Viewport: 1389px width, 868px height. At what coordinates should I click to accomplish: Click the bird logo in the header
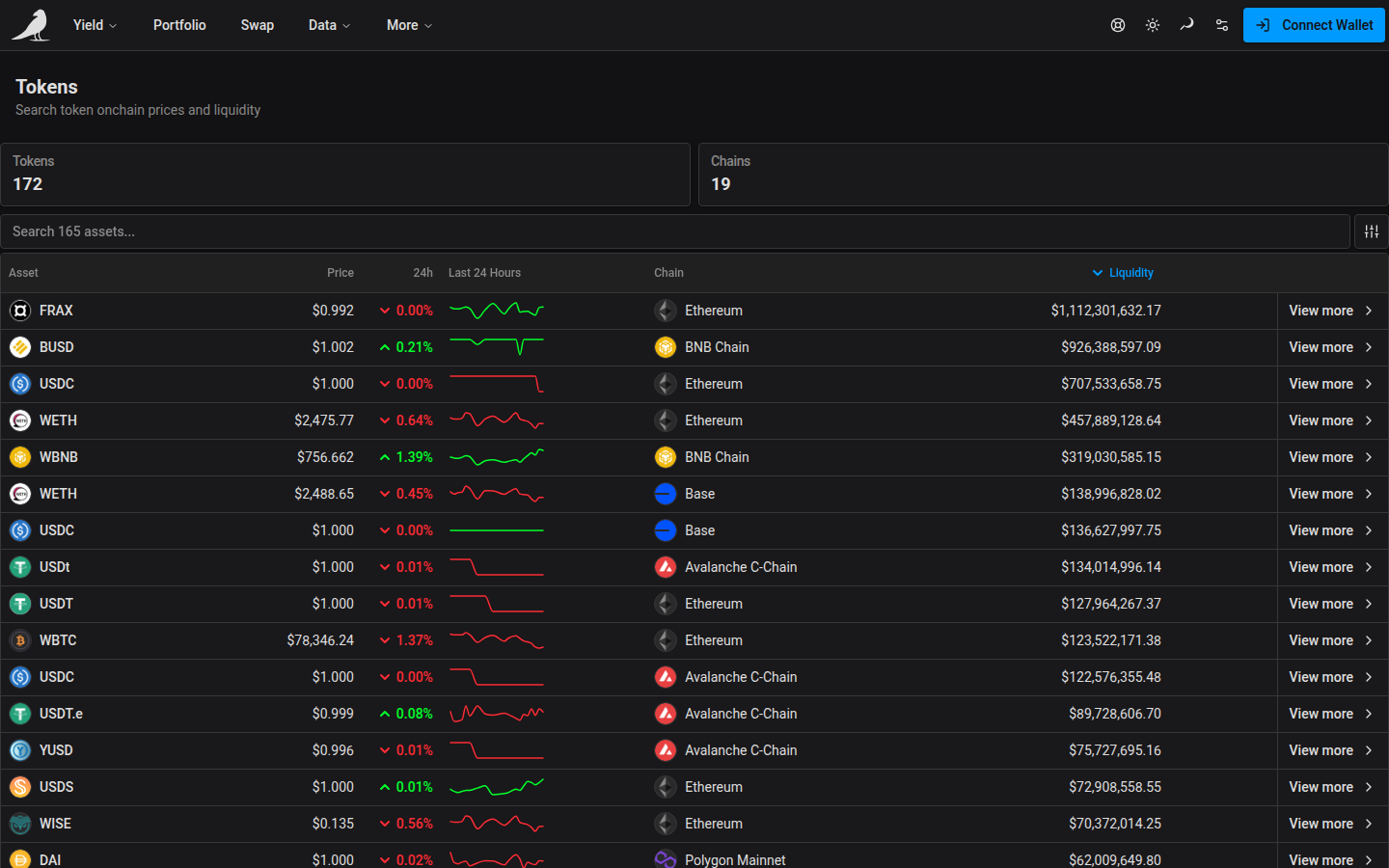[x=31, y=25]
